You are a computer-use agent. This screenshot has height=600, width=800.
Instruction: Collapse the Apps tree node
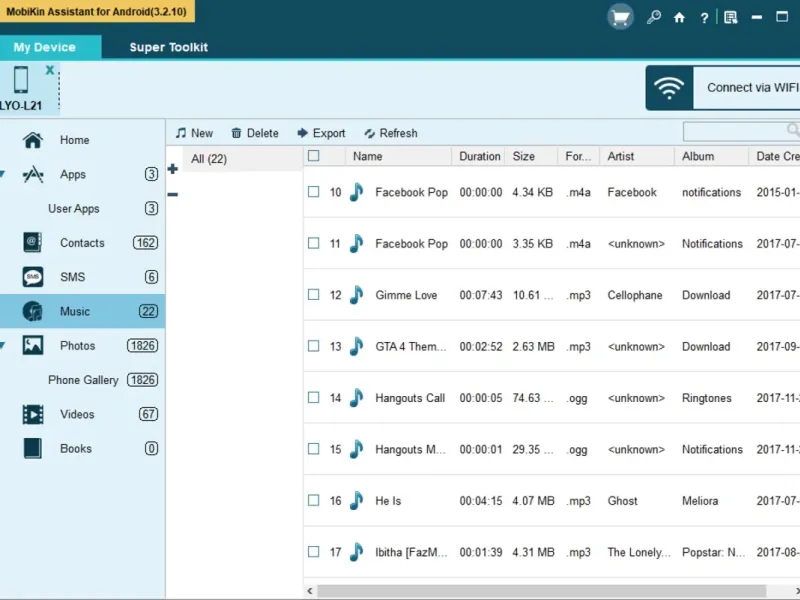(3, 175)
